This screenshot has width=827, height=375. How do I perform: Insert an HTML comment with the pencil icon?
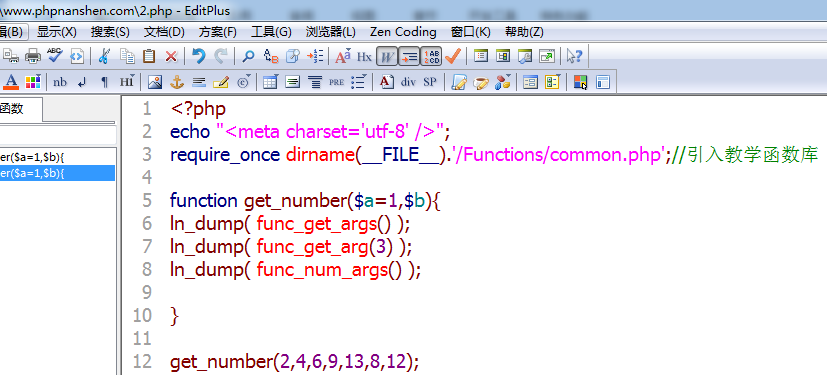click(x=221, y=82)
